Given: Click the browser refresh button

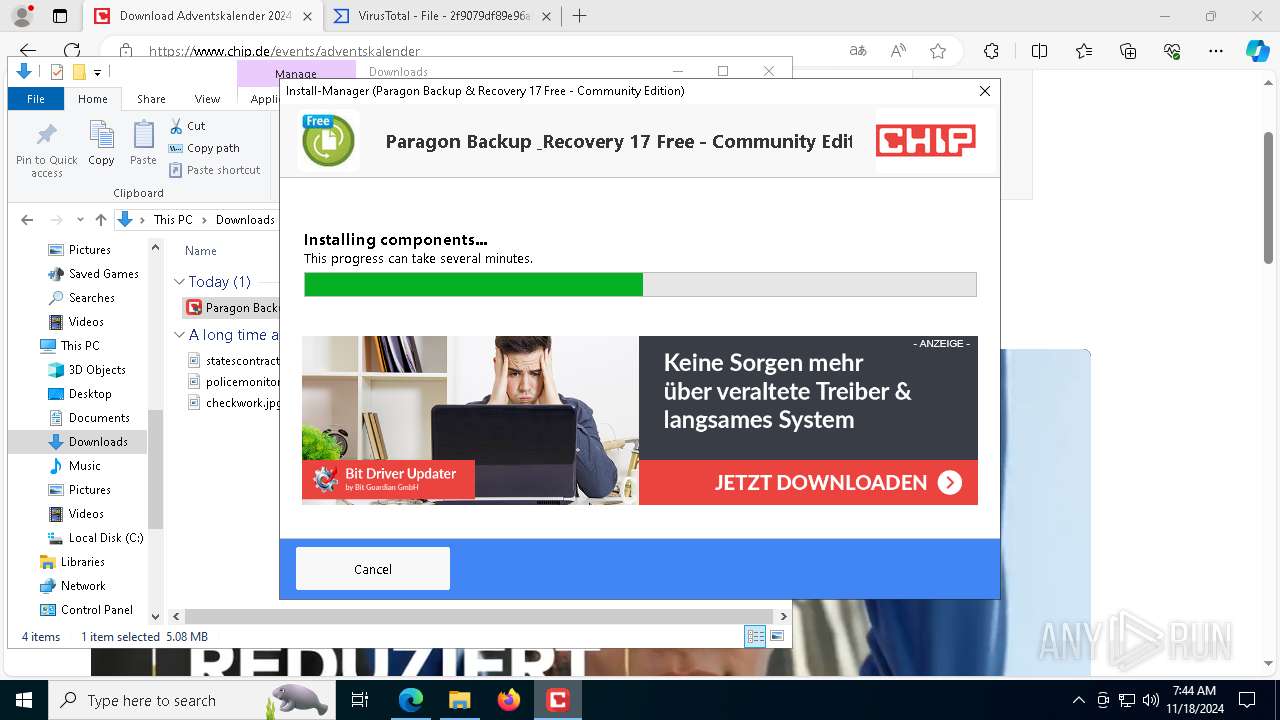Looking at the screenshot, I should point(72,51).
